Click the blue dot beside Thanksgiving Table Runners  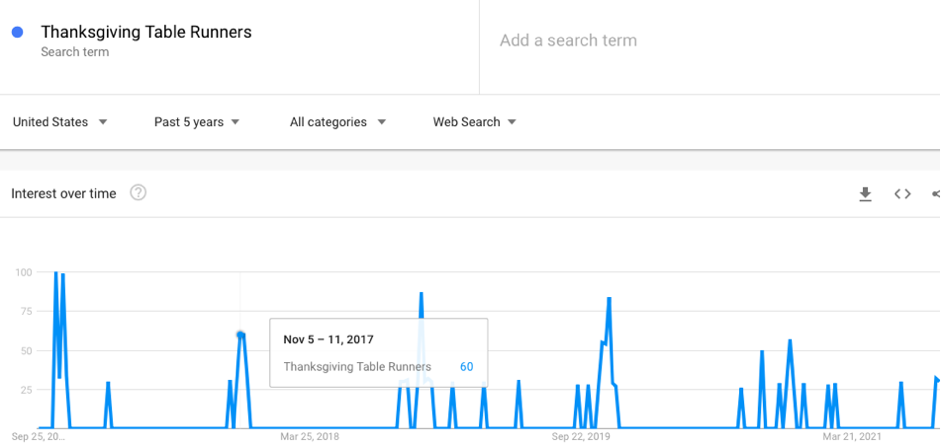click(17, 32)
